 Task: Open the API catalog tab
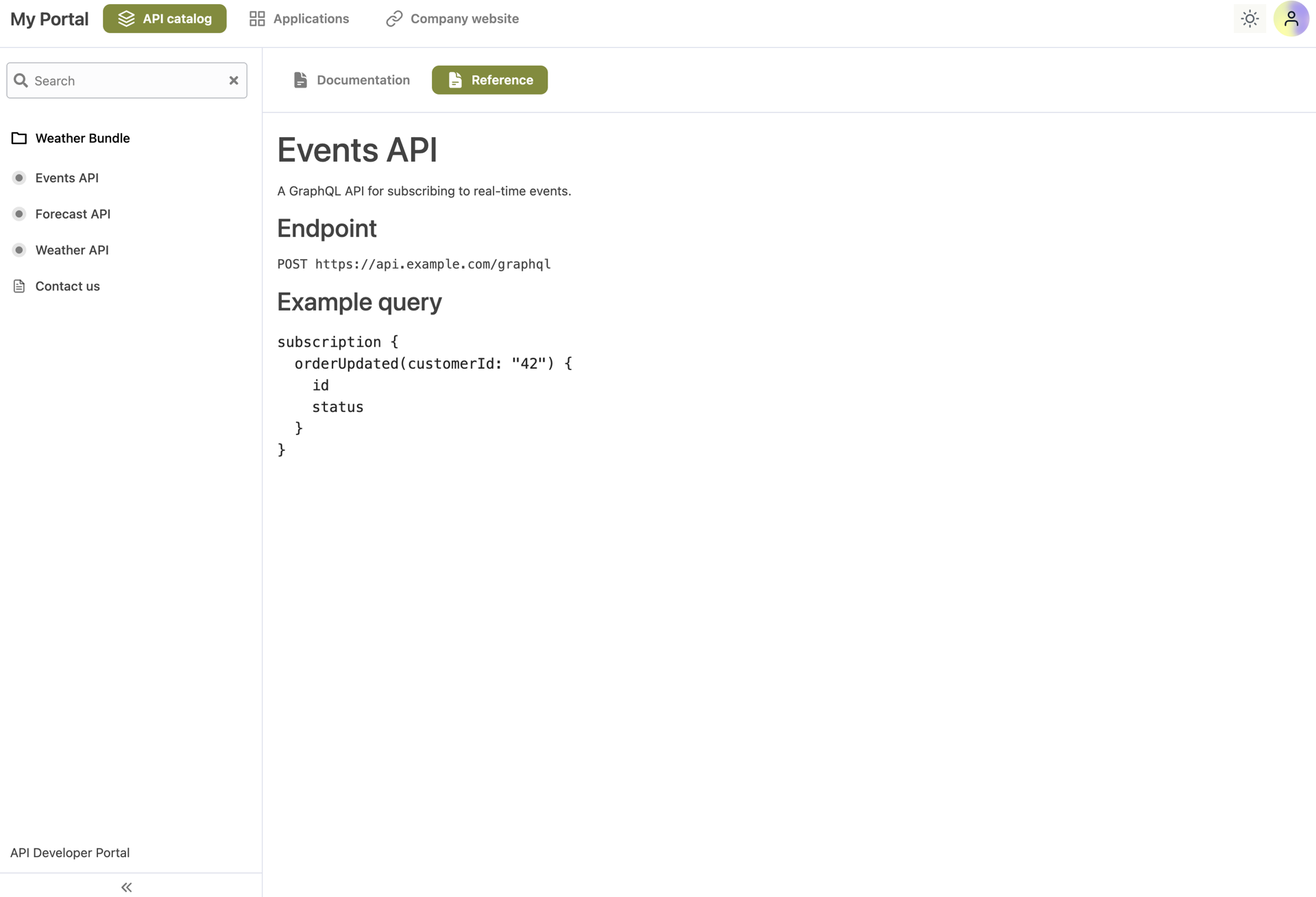tap(164, 19)
